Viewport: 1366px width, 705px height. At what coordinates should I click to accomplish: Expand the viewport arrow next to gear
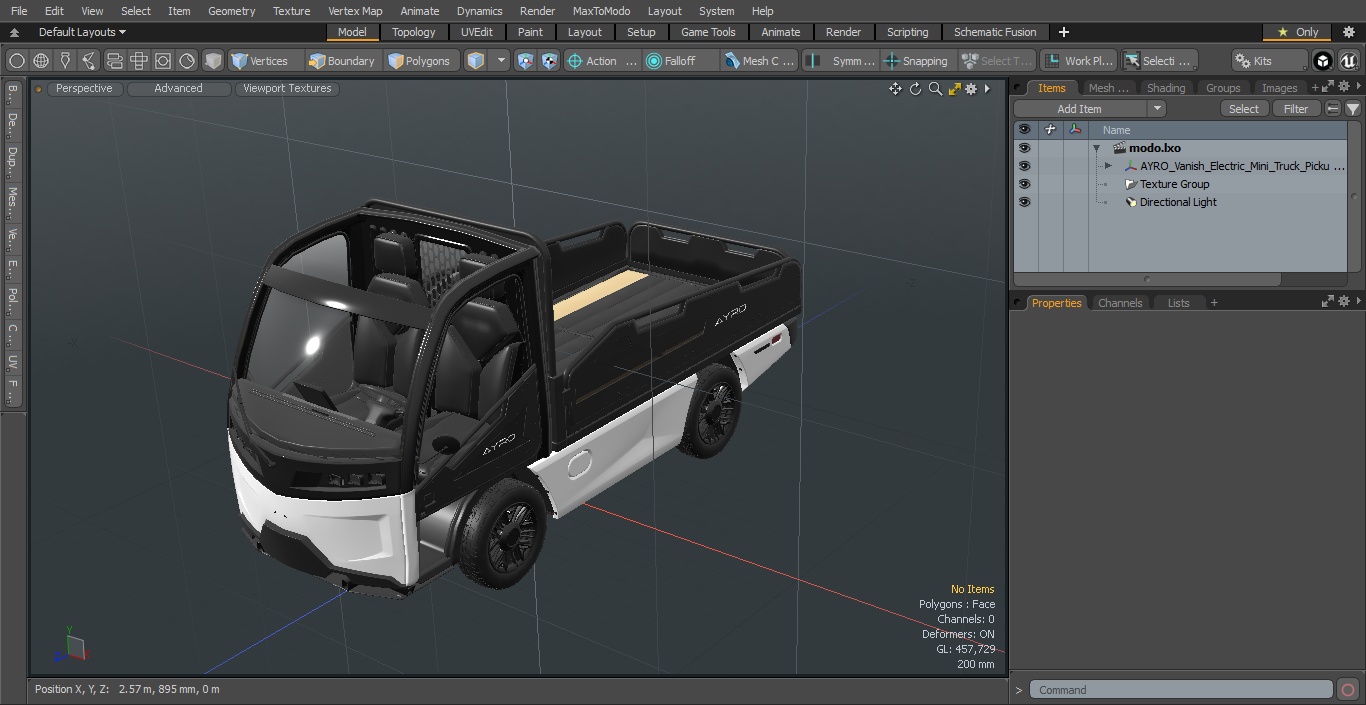click(x=987, y=89)
